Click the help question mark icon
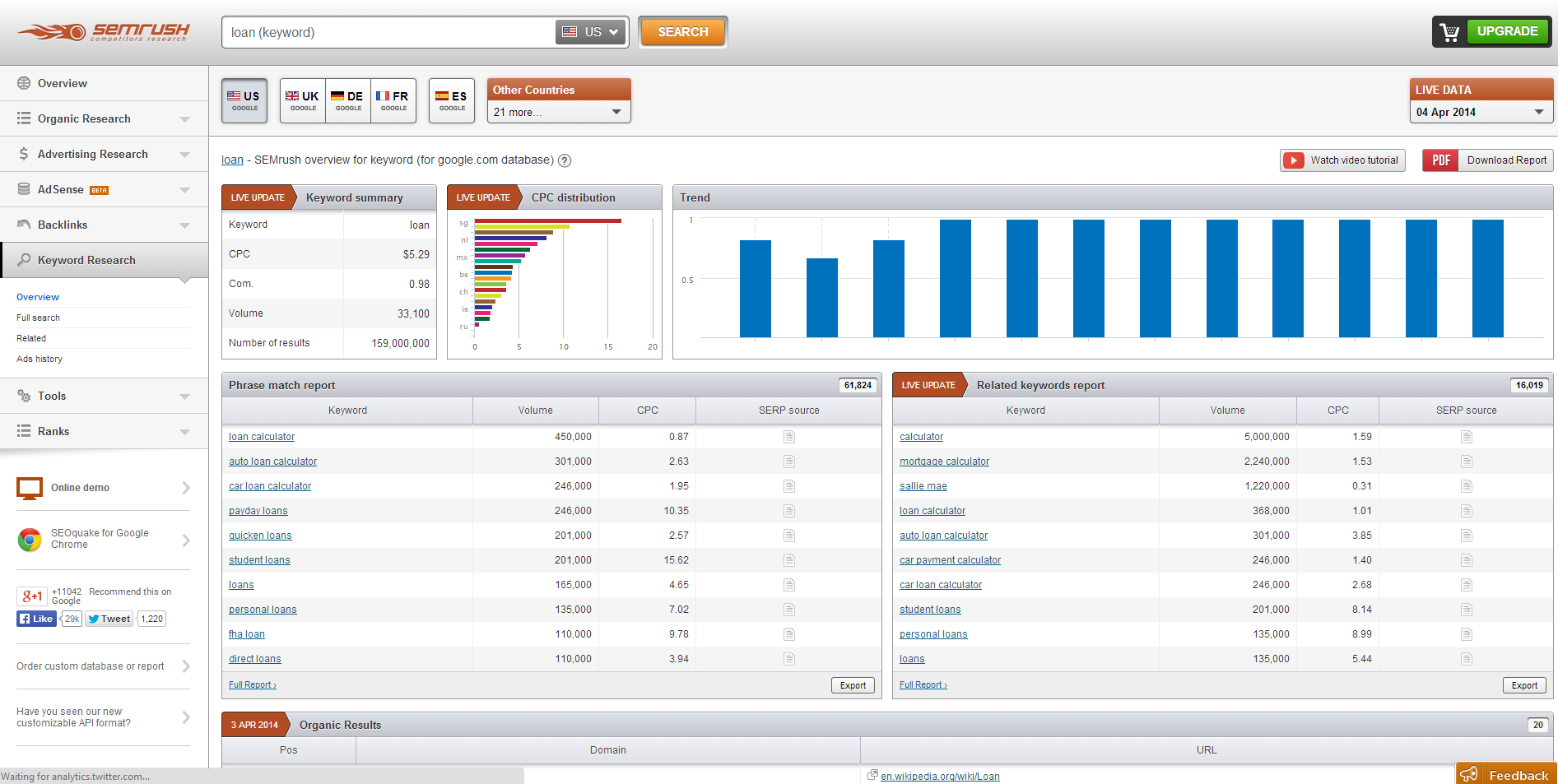The width and height of the screenshot is (1558, 784). coord(565,160)
